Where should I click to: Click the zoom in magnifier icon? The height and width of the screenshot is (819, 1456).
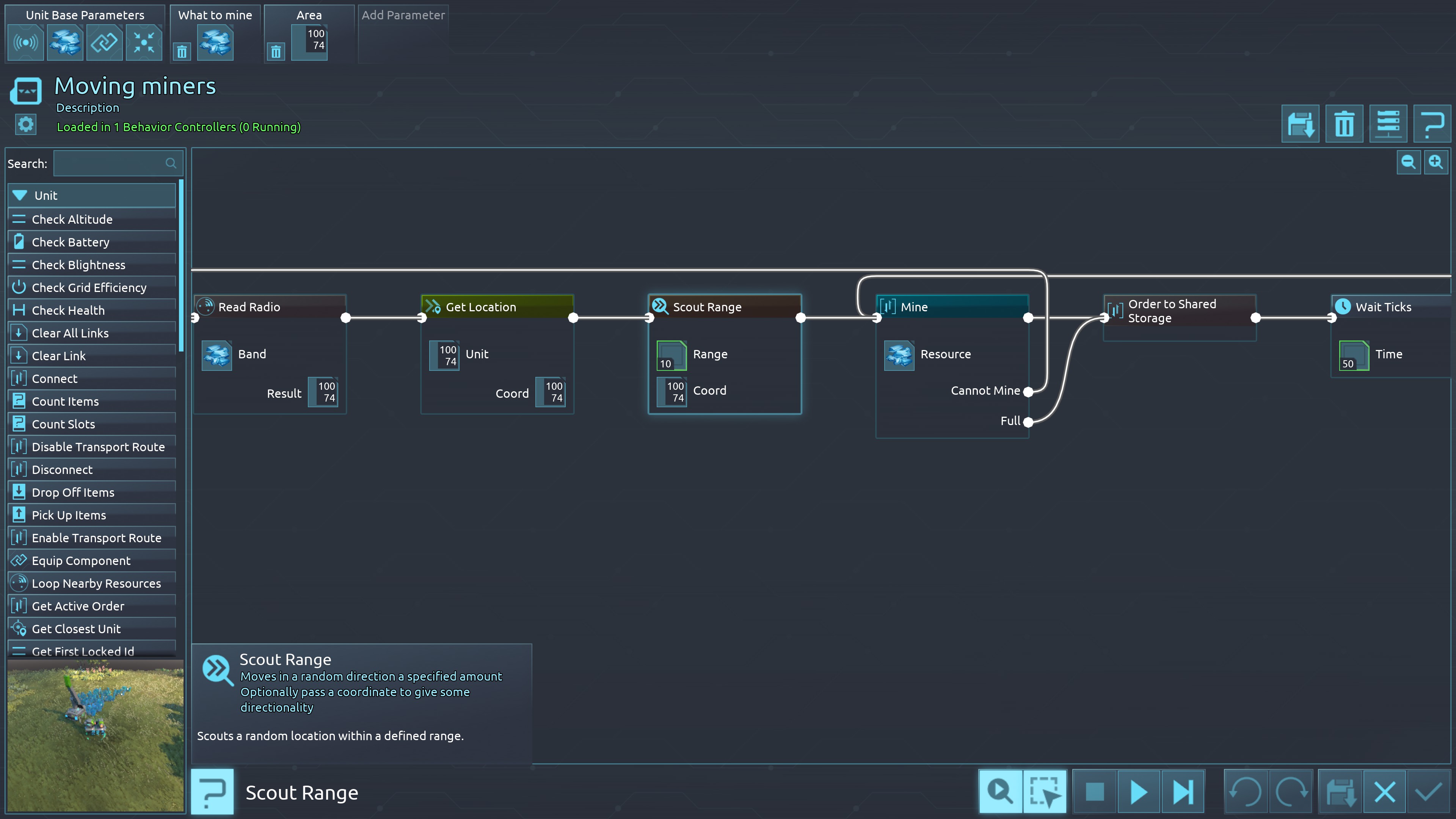[1436, 163]
